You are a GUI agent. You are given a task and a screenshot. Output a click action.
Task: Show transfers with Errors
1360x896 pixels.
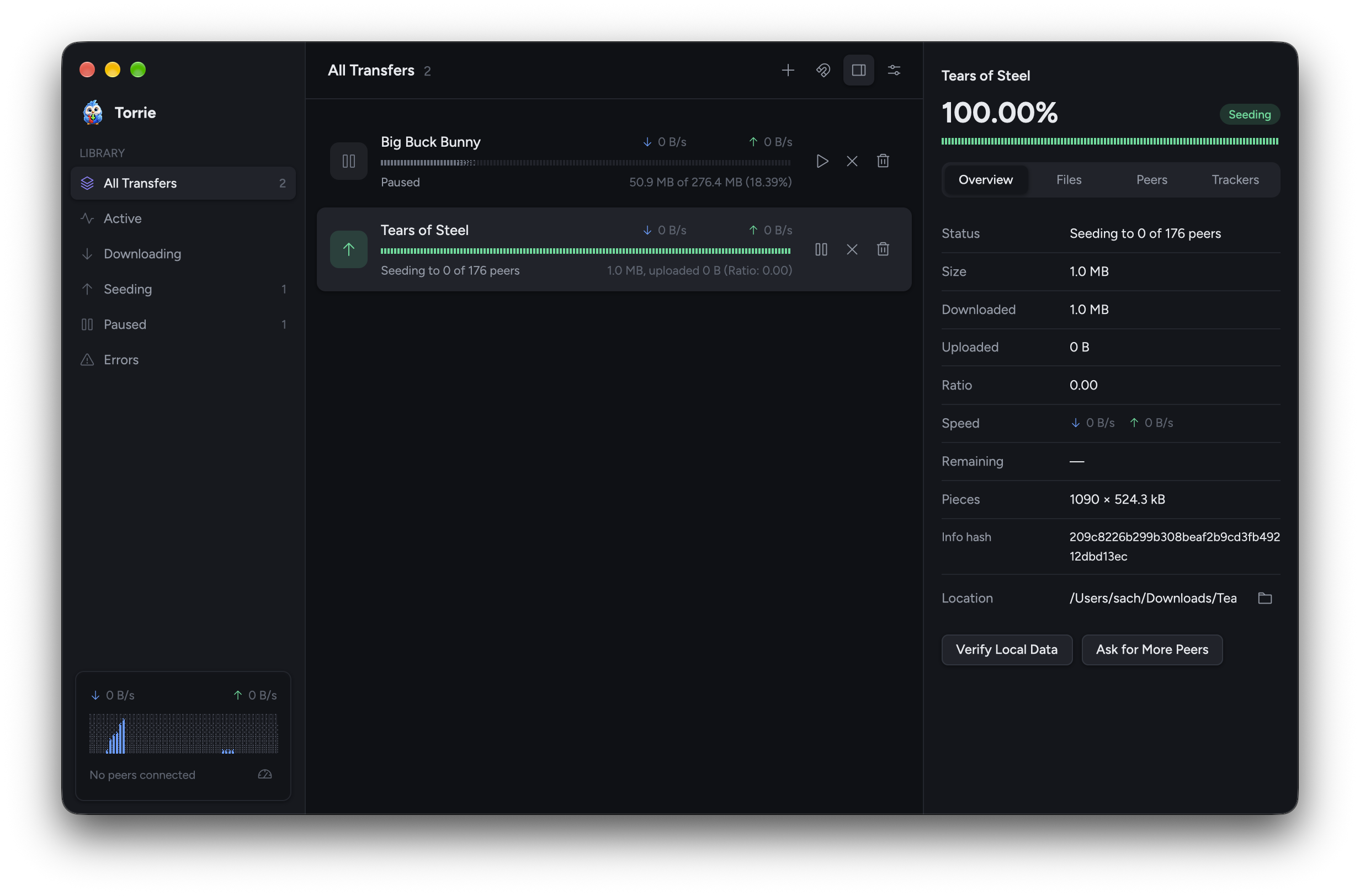coord(183,360)
